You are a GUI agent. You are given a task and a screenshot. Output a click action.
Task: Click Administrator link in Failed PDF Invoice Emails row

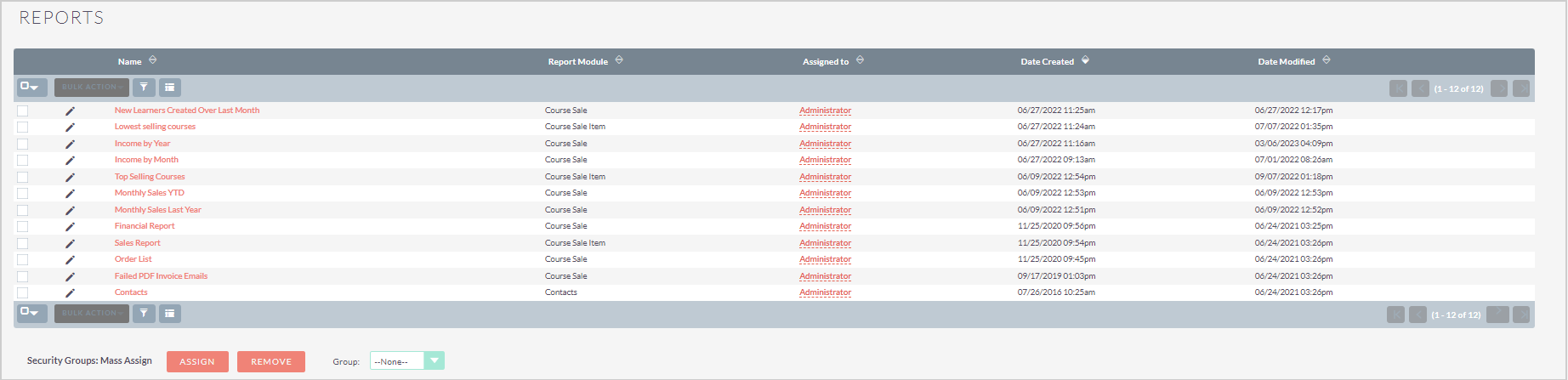point(825,276)
